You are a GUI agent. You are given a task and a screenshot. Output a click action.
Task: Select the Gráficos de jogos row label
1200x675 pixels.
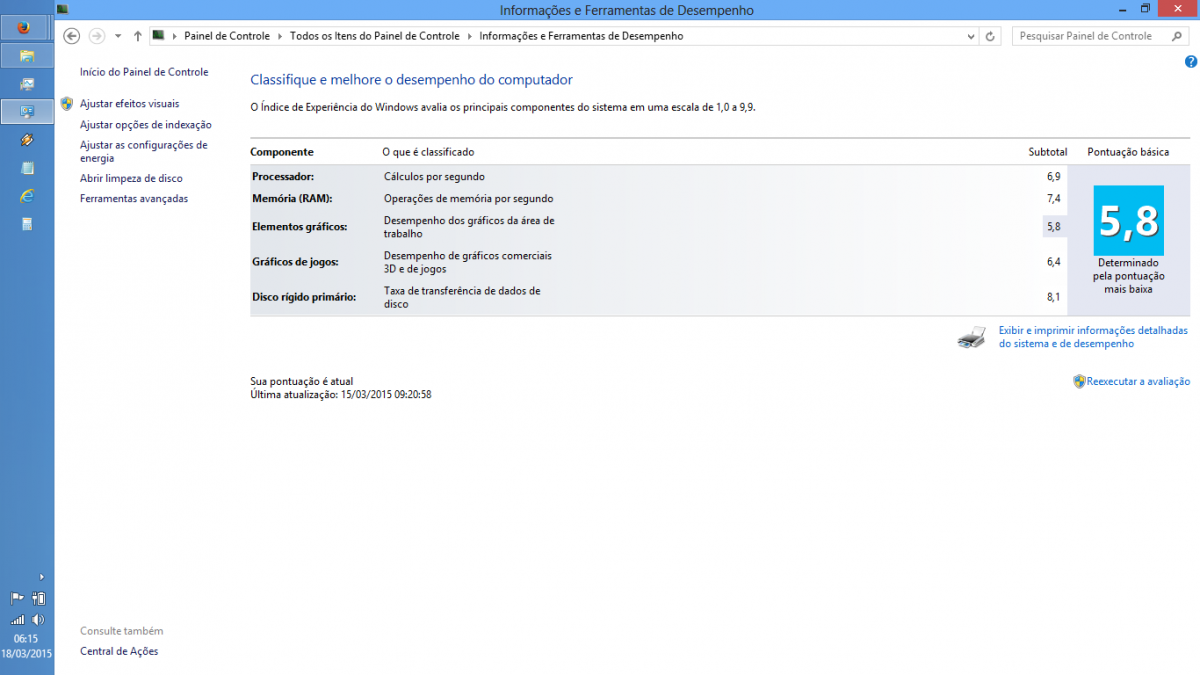tap(295, 262)
